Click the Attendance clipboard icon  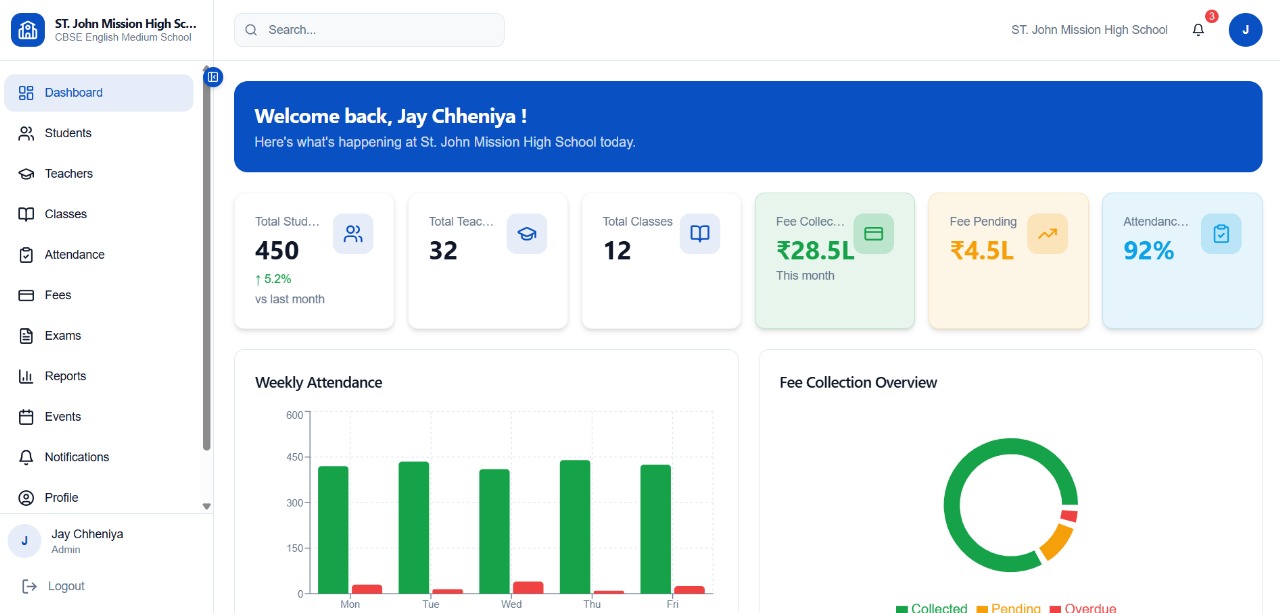(x=1221, y=234)
